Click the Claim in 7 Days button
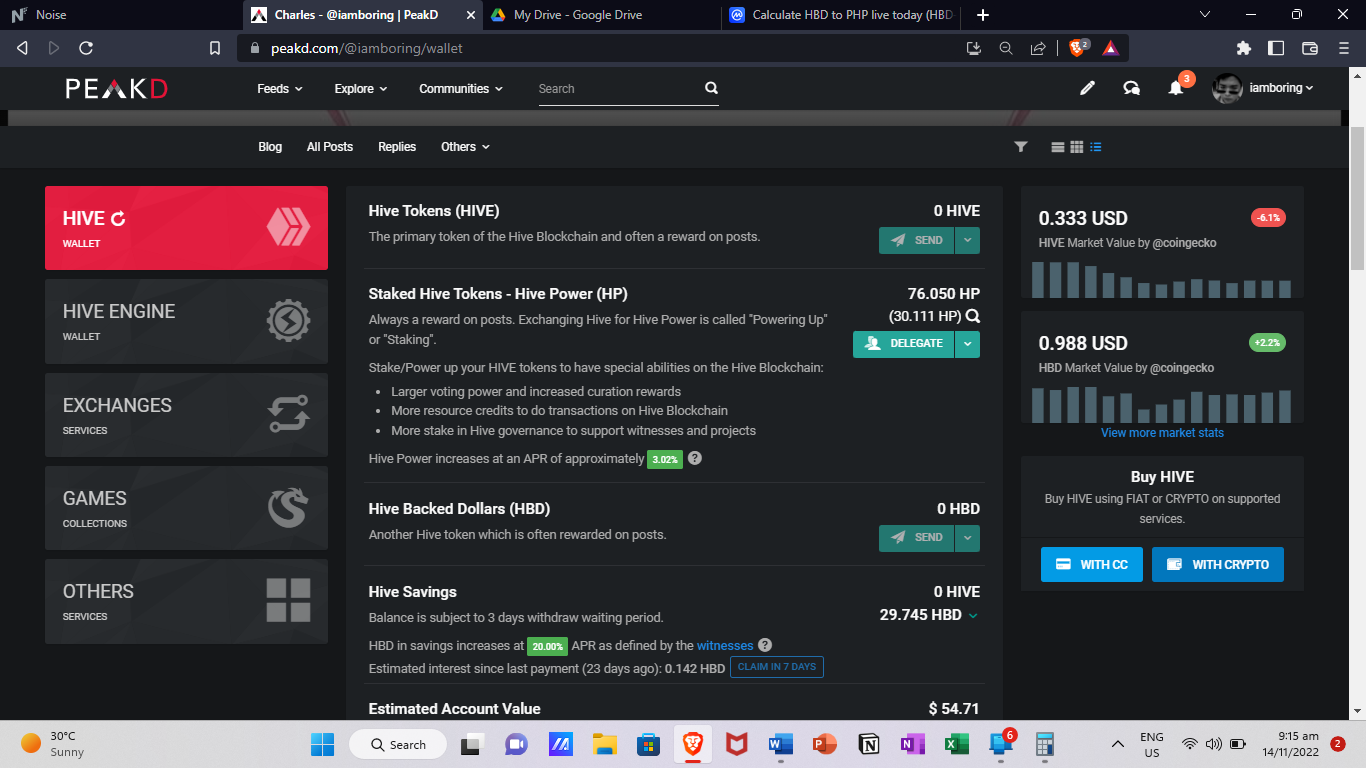1366x768 pixels. (777, 667)
